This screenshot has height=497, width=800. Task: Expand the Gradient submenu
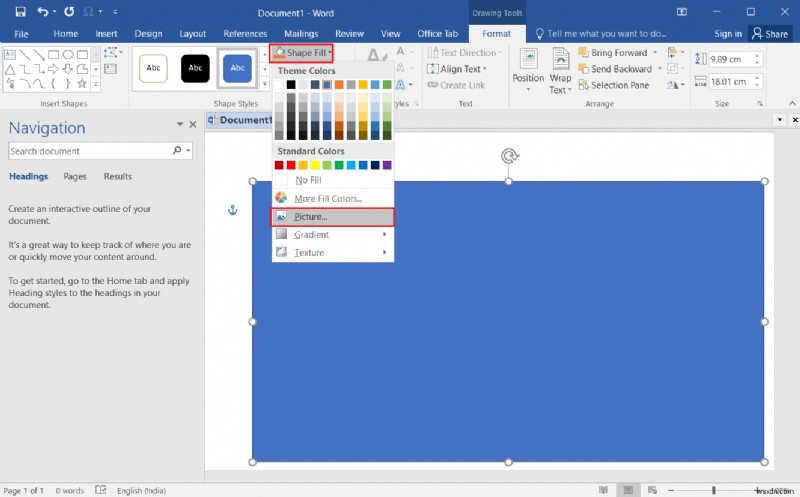tap(314, 235)
